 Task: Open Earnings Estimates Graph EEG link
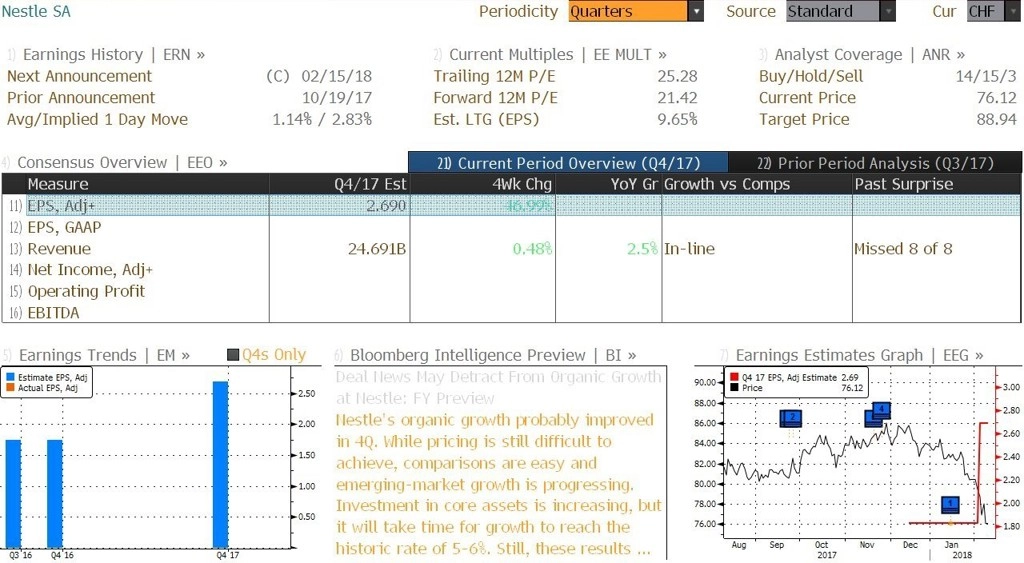click(x=859, y=355)
